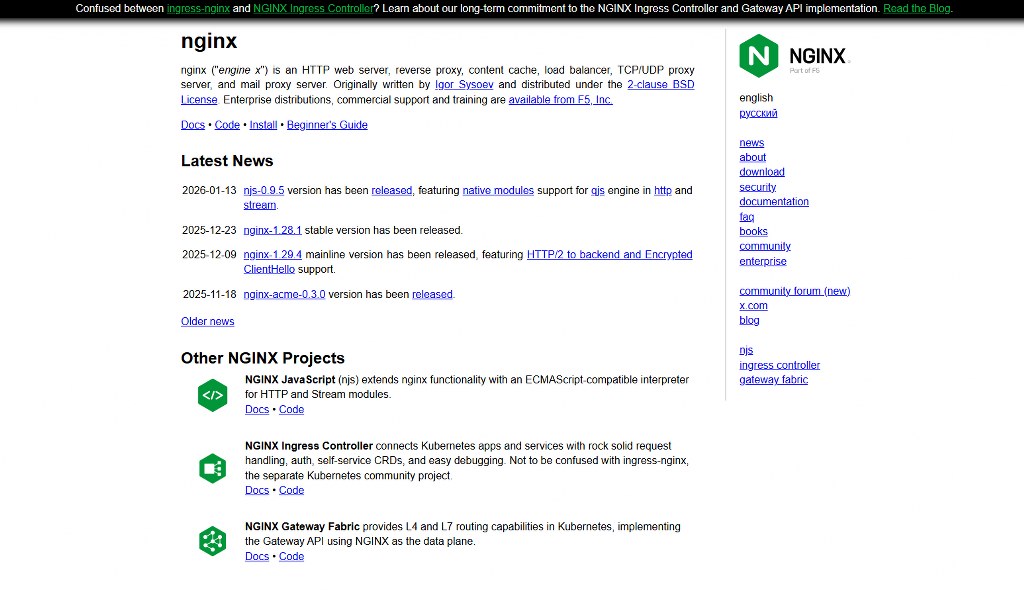
Task: Open native modules link
Action: pos(498,190)
